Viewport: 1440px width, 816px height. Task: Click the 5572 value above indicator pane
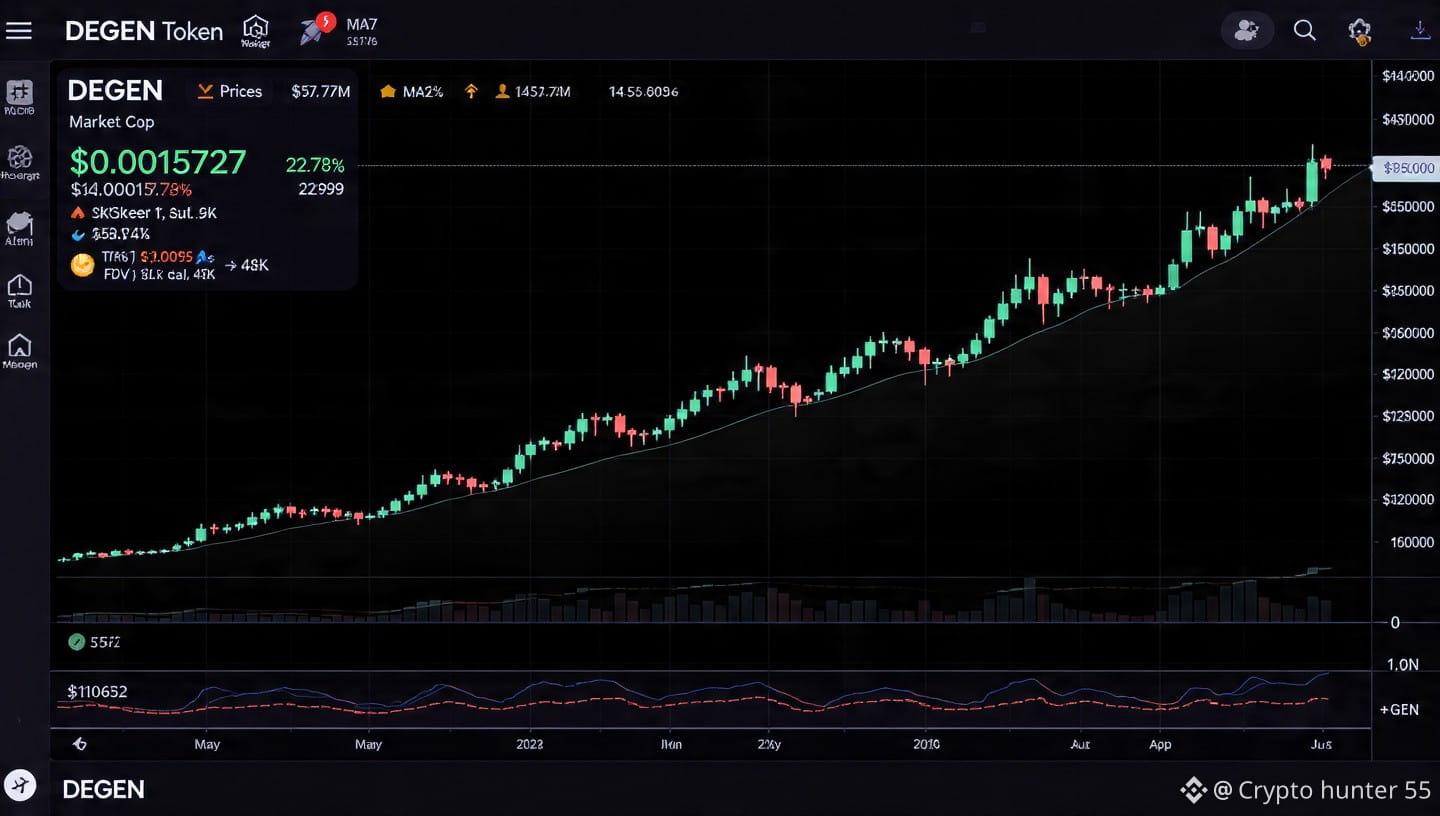[x=105, y=643]
